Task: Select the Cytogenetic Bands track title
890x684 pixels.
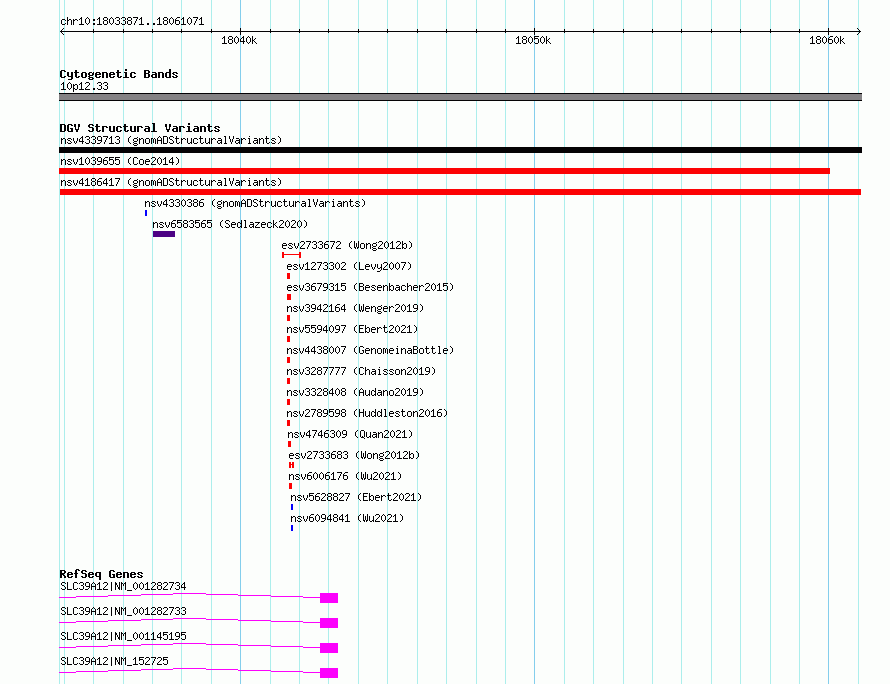Action: coord(119,74)
